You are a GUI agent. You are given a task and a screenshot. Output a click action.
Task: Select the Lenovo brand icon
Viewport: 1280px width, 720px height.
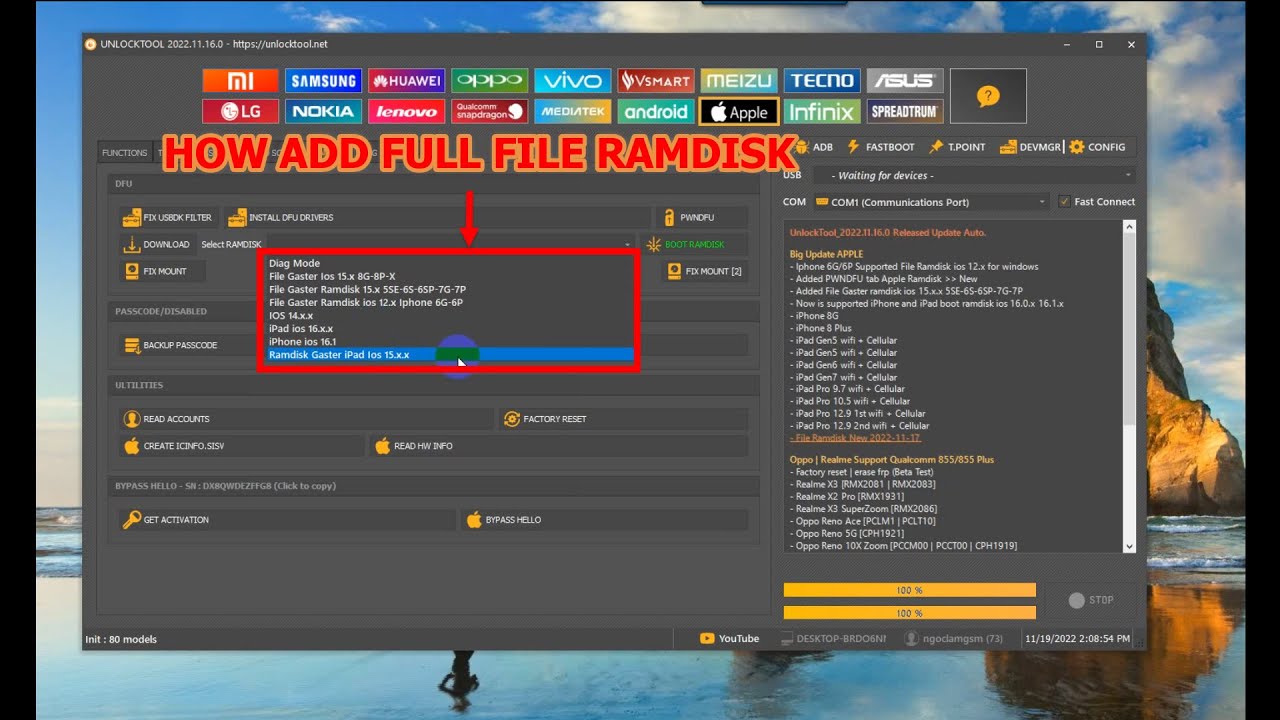[x=406, y=111]
